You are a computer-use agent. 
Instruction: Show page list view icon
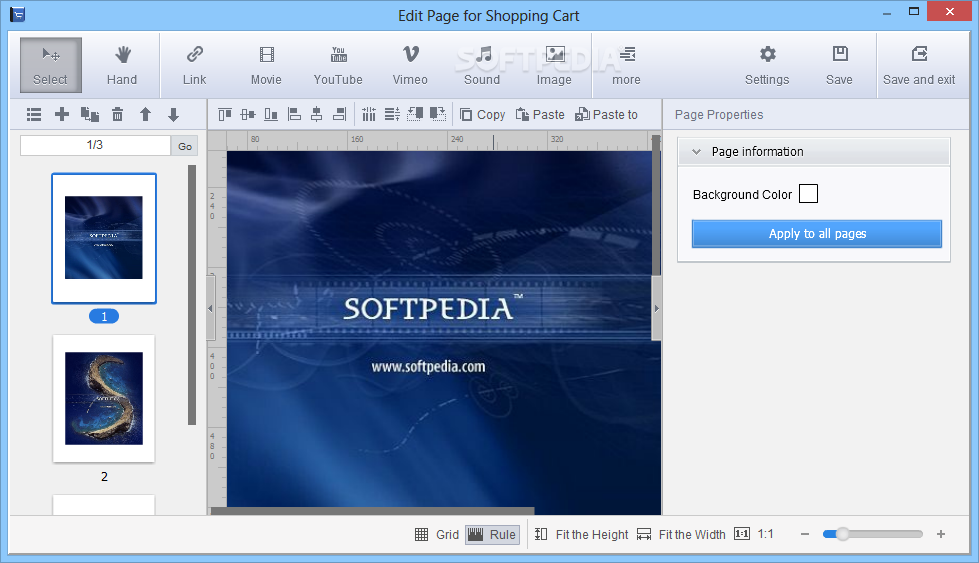(34, 114)
